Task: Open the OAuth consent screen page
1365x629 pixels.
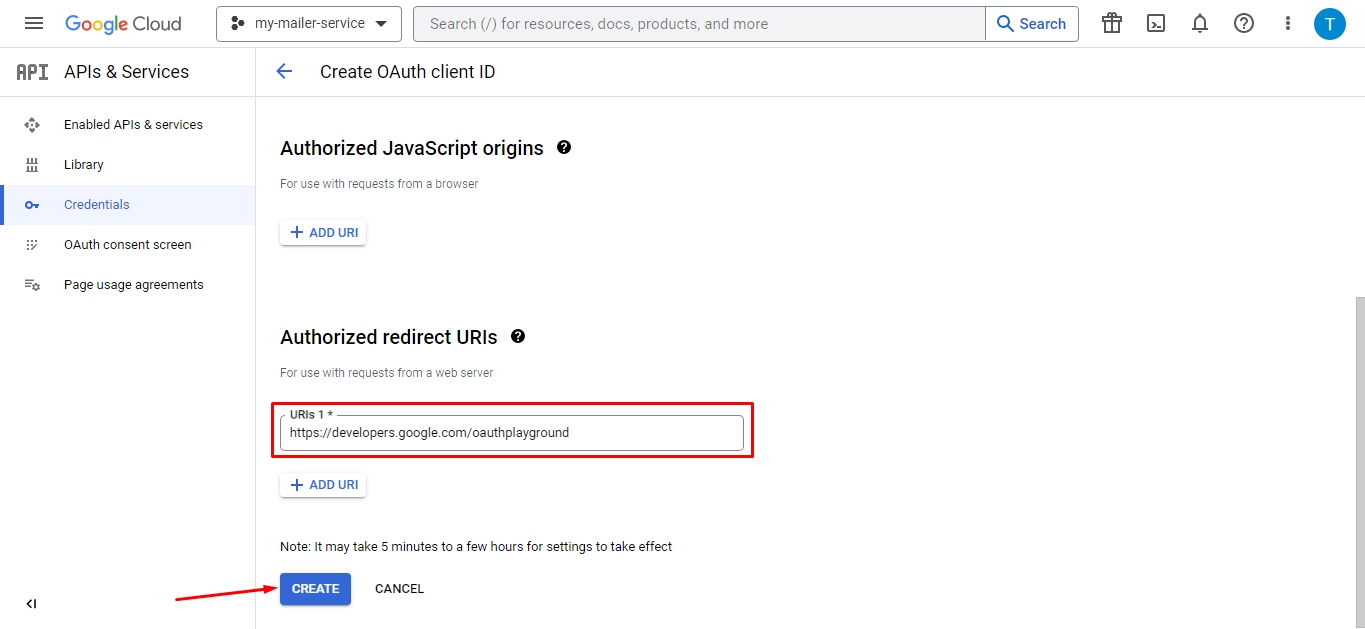Action: pos(127,244)
